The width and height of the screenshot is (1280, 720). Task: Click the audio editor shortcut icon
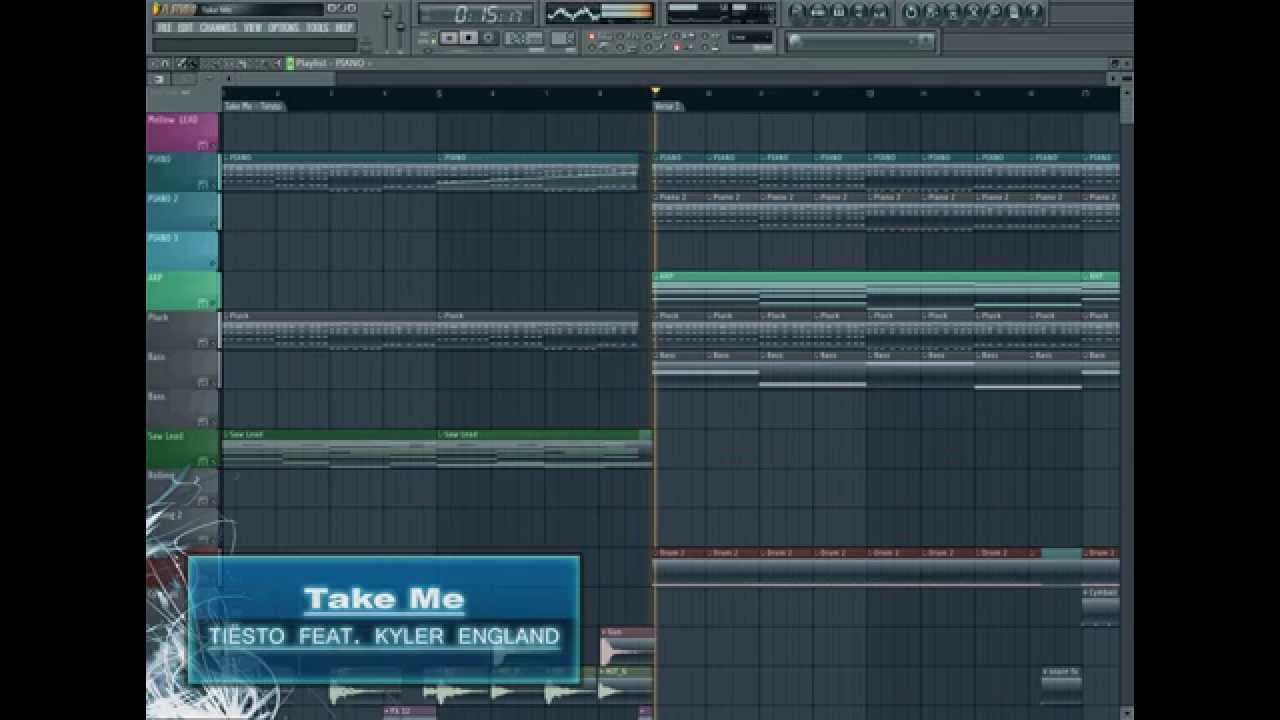(x=973, y=12)
